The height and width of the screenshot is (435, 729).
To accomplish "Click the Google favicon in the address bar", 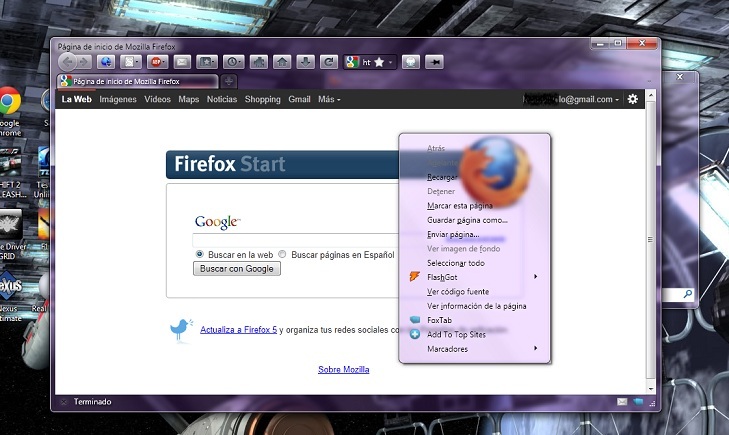I will pyautogui.click(x=352, y=62).
